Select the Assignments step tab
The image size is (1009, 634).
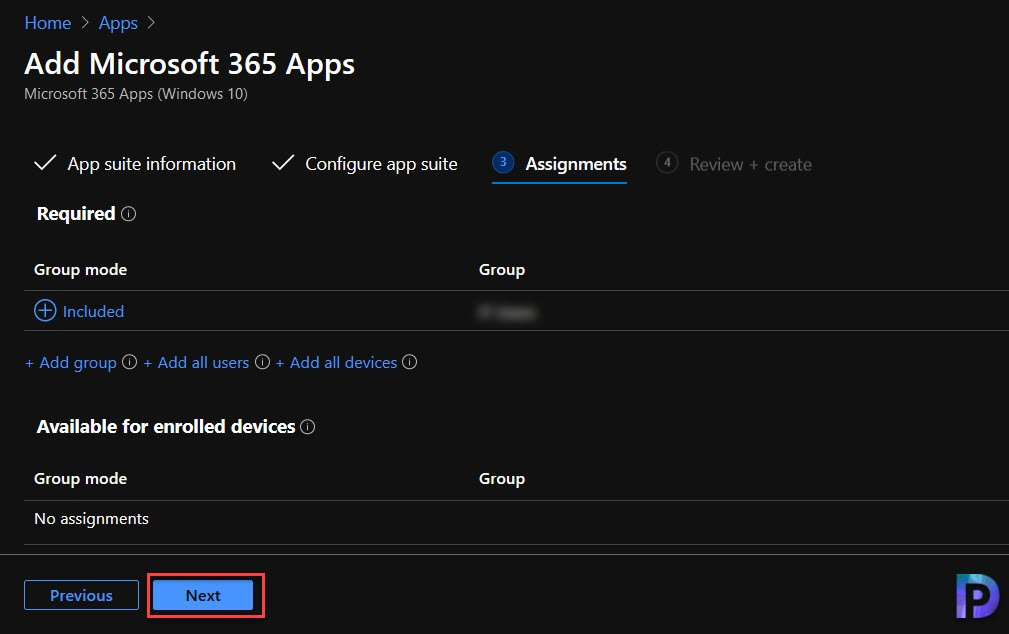pyautogui.click(x=559, y=164)
